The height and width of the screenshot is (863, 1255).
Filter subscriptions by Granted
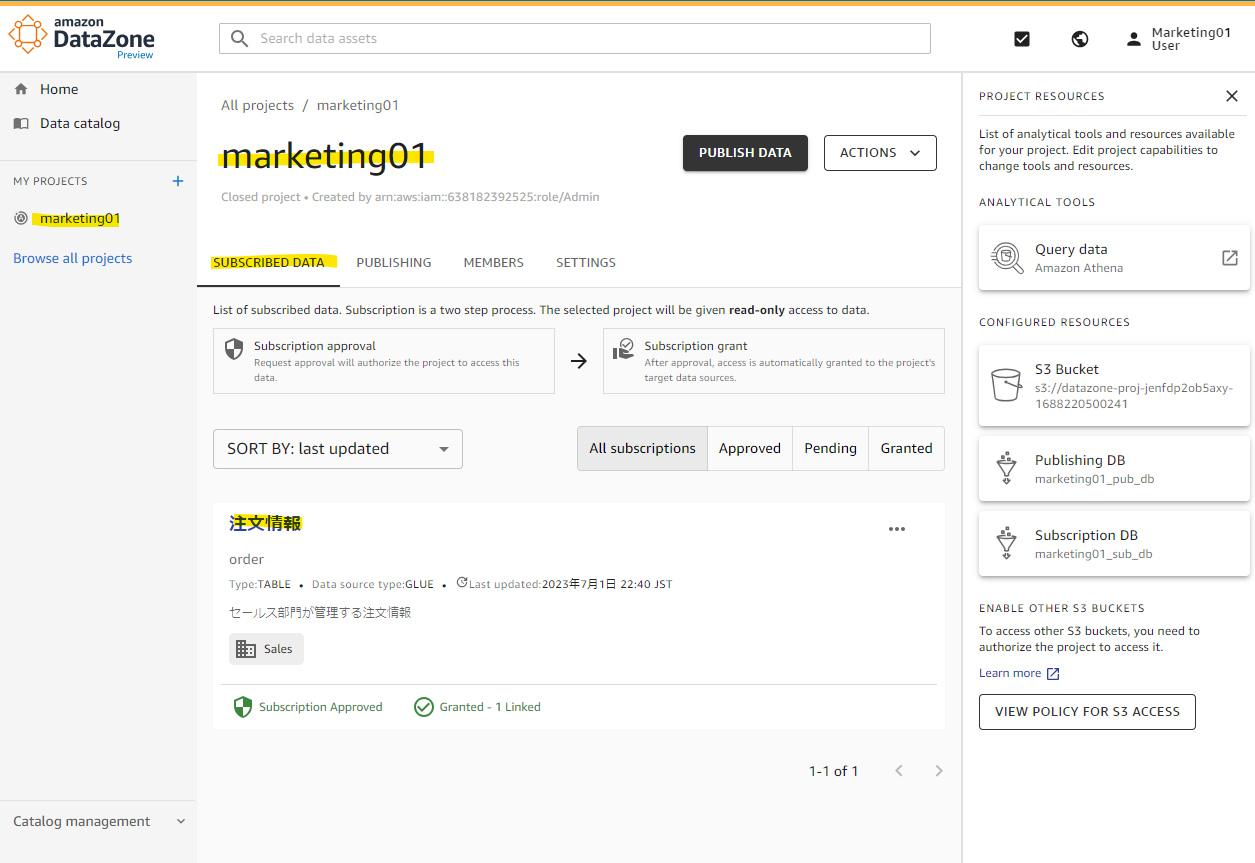point(907,448)
